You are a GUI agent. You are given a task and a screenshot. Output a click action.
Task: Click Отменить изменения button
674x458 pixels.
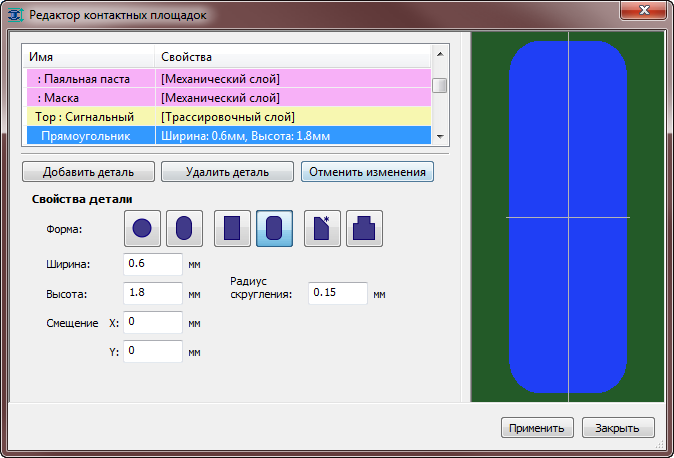pos(367,172)
